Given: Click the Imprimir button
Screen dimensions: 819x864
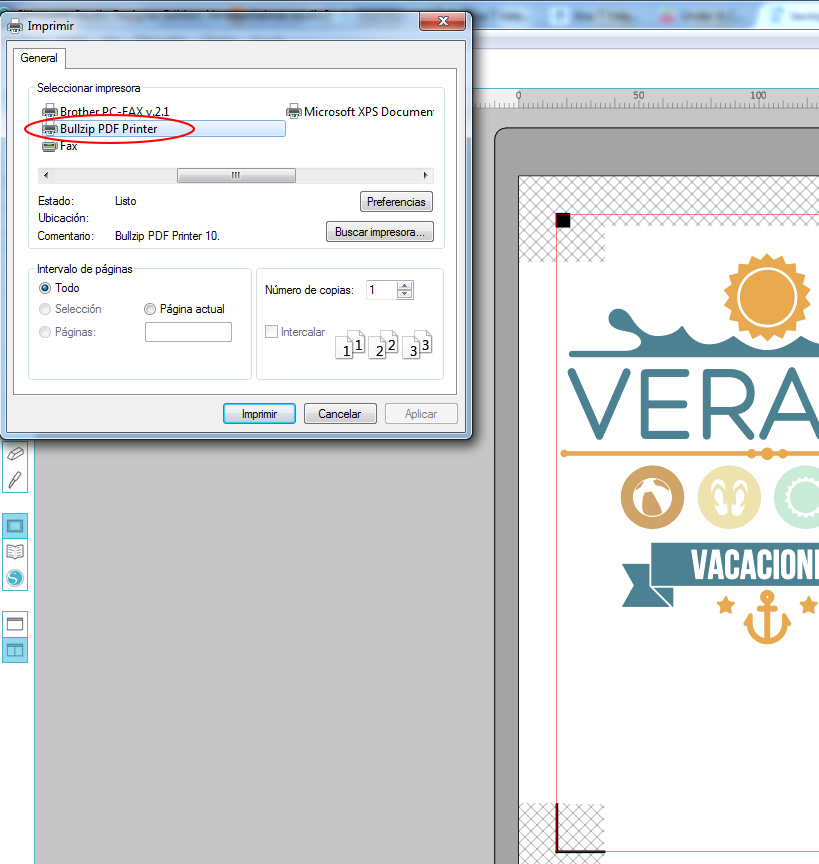Looking at the screenshot, I should [259, 414].
